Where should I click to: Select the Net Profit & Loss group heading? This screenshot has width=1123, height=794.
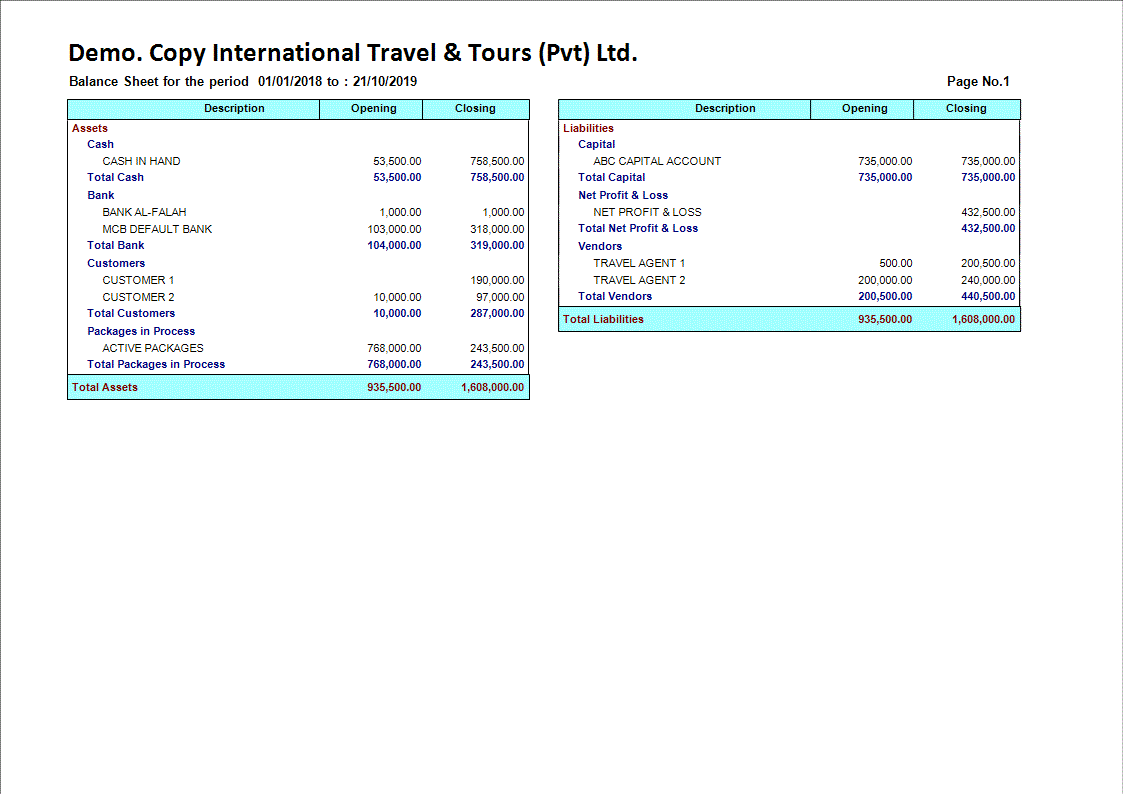point(623,195)
